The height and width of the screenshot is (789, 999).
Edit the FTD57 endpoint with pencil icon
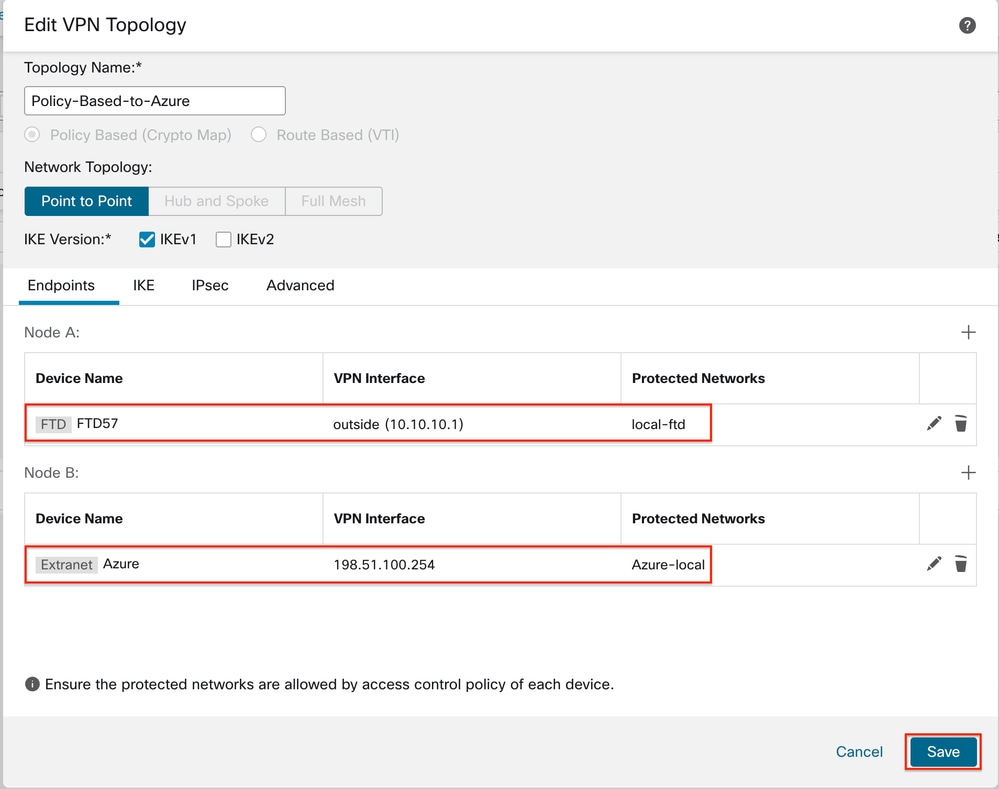(x=934, y=423)
